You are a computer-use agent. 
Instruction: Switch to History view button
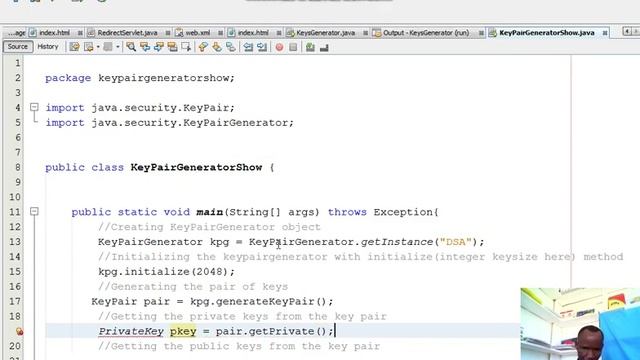[x=48, y=47]
